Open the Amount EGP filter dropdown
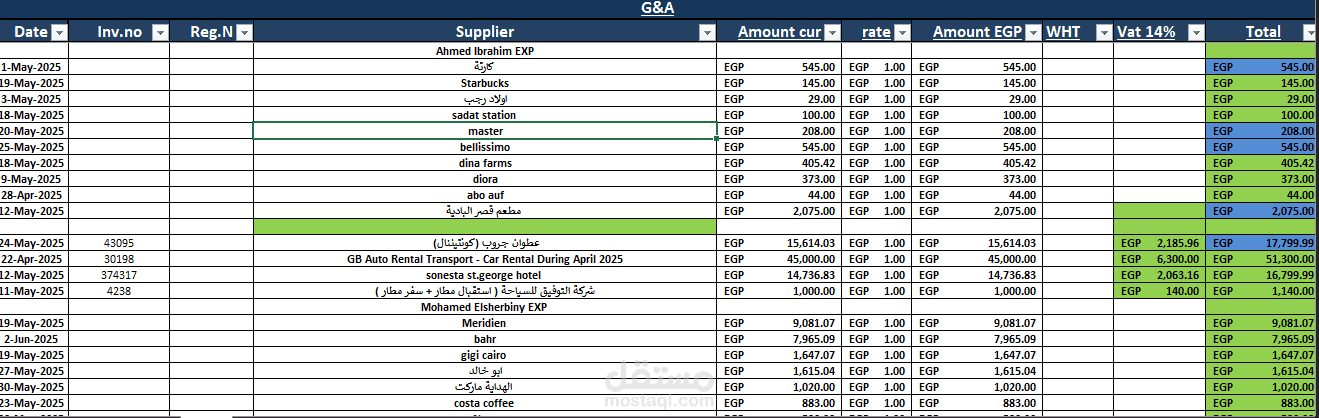Screen dimensions: 1319x418 (x=1032, y=32)
